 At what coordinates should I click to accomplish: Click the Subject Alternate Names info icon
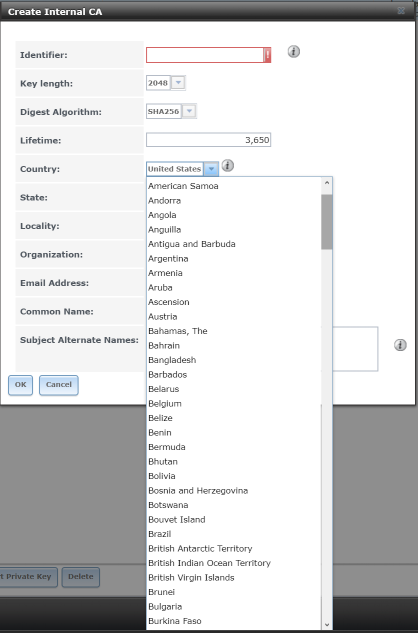pyautogui.click(x=400, y=345)
